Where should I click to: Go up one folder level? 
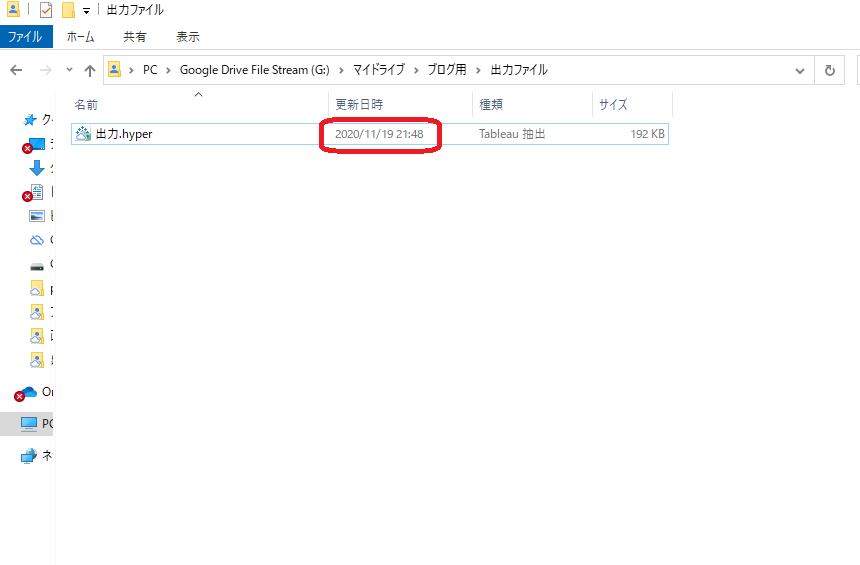pos(90,70)
